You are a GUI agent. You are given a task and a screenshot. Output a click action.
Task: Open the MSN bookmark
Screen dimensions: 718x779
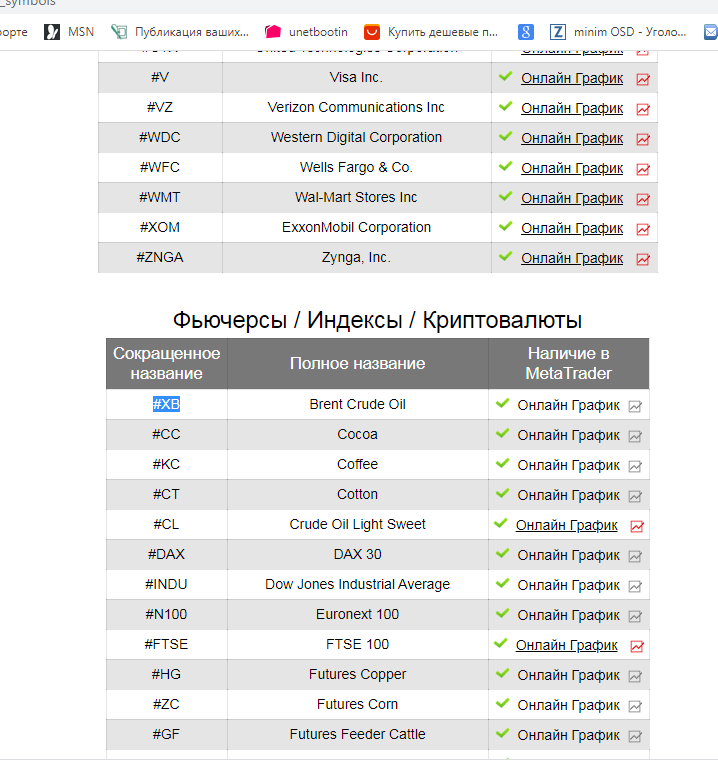(69, 32)
